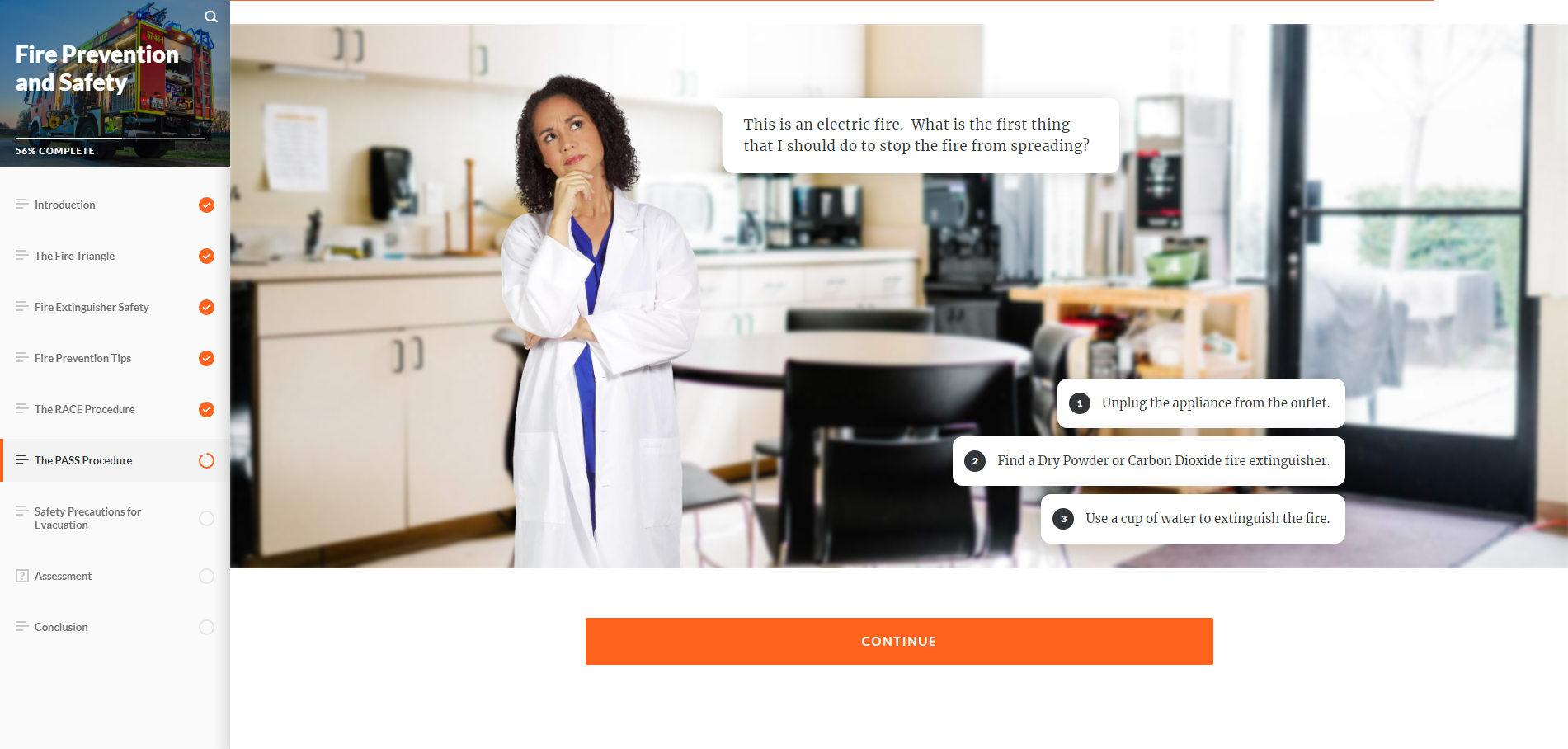Click the 56% complete progress bar
Screen dimensions: 1568x749
point(111,139)
